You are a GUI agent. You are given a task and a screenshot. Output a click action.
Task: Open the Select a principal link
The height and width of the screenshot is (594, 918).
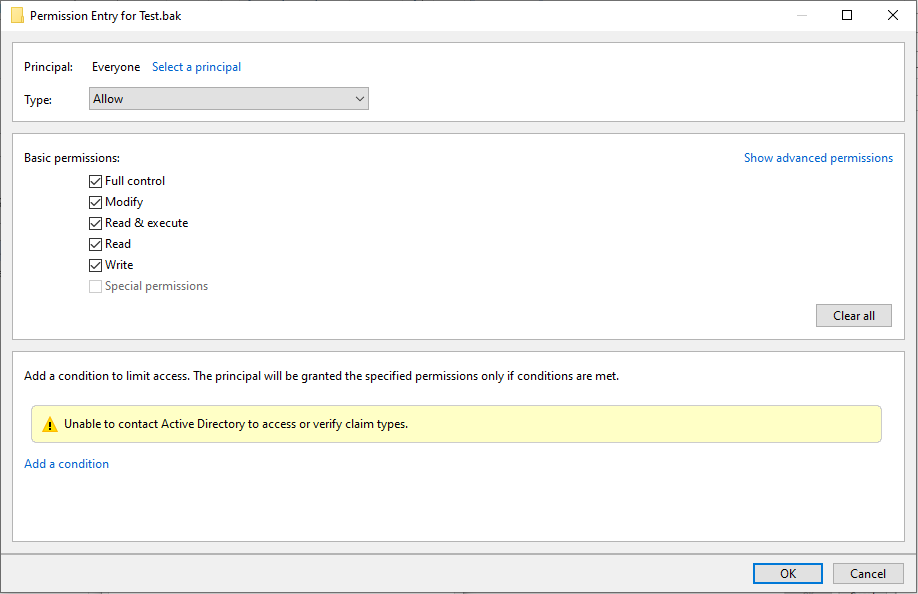[x=196, y=67]
